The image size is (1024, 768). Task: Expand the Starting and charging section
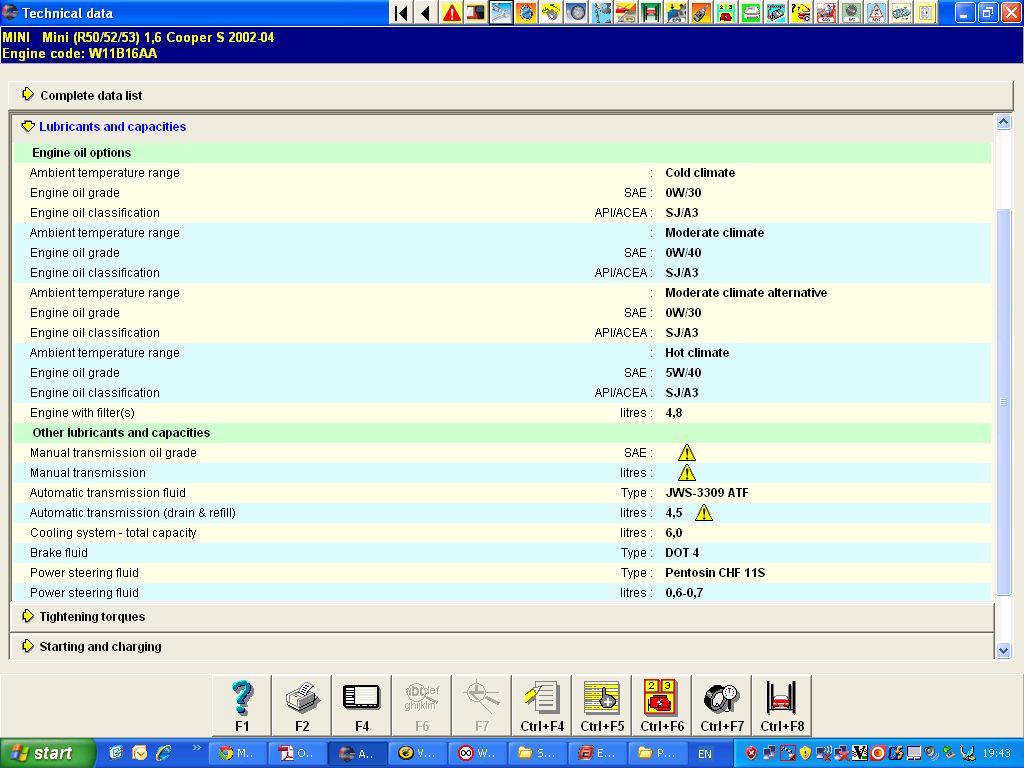point(100,647)
